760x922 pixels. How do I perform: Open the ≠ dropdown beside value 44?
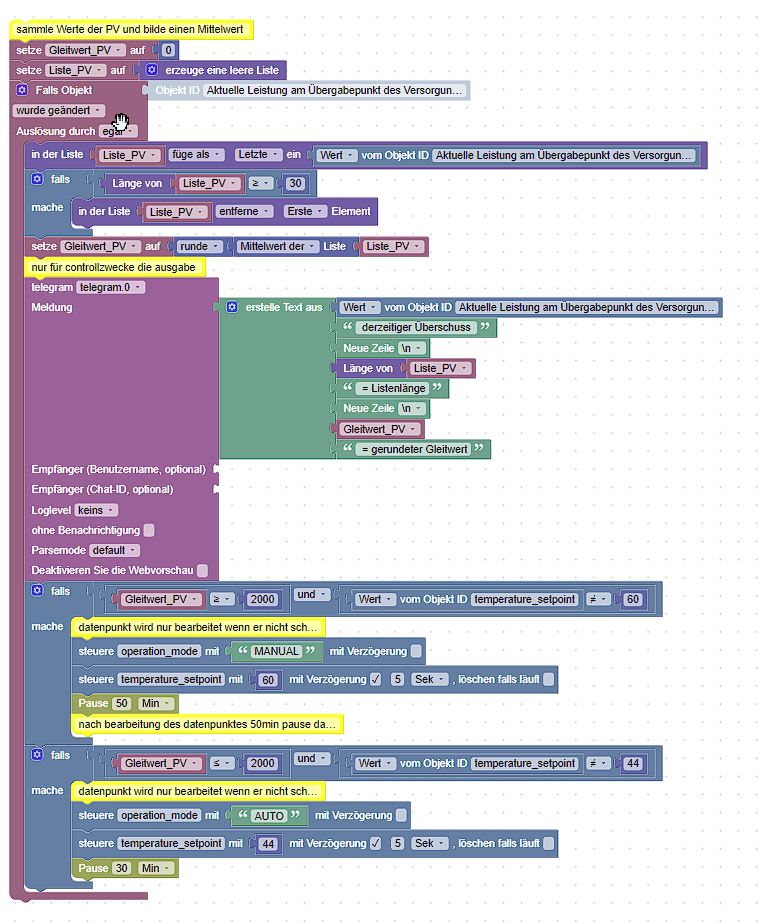(x=598, y=763)
